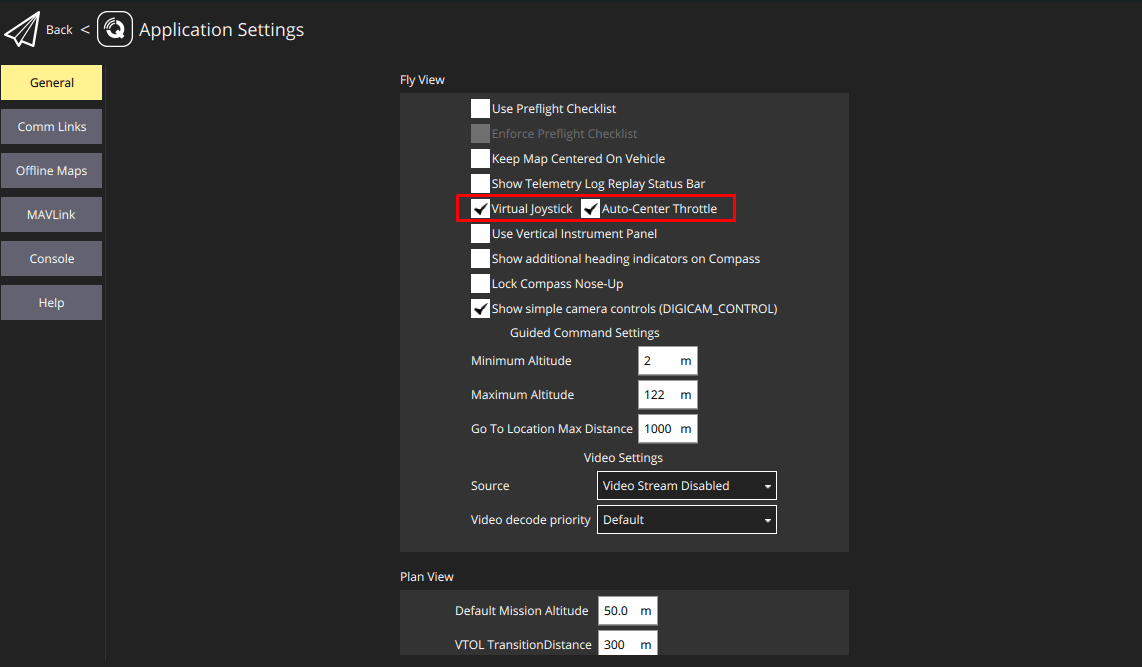Open the video Source dropdown

tap(687, 485)
